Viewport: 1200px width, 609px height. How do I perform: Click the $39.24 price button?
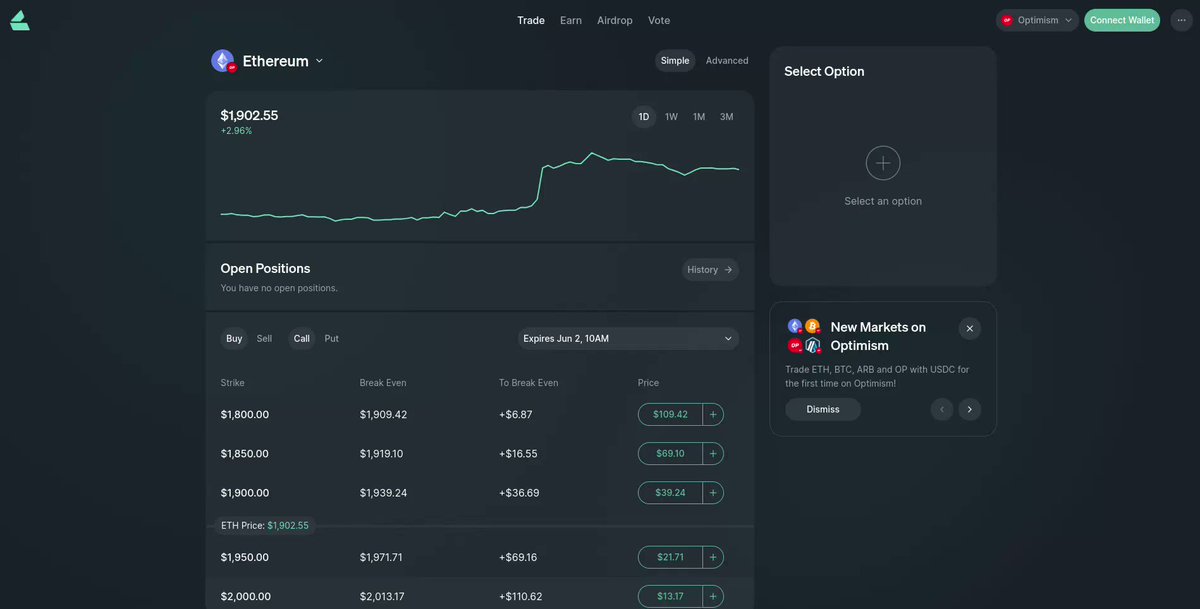point(670,493)
